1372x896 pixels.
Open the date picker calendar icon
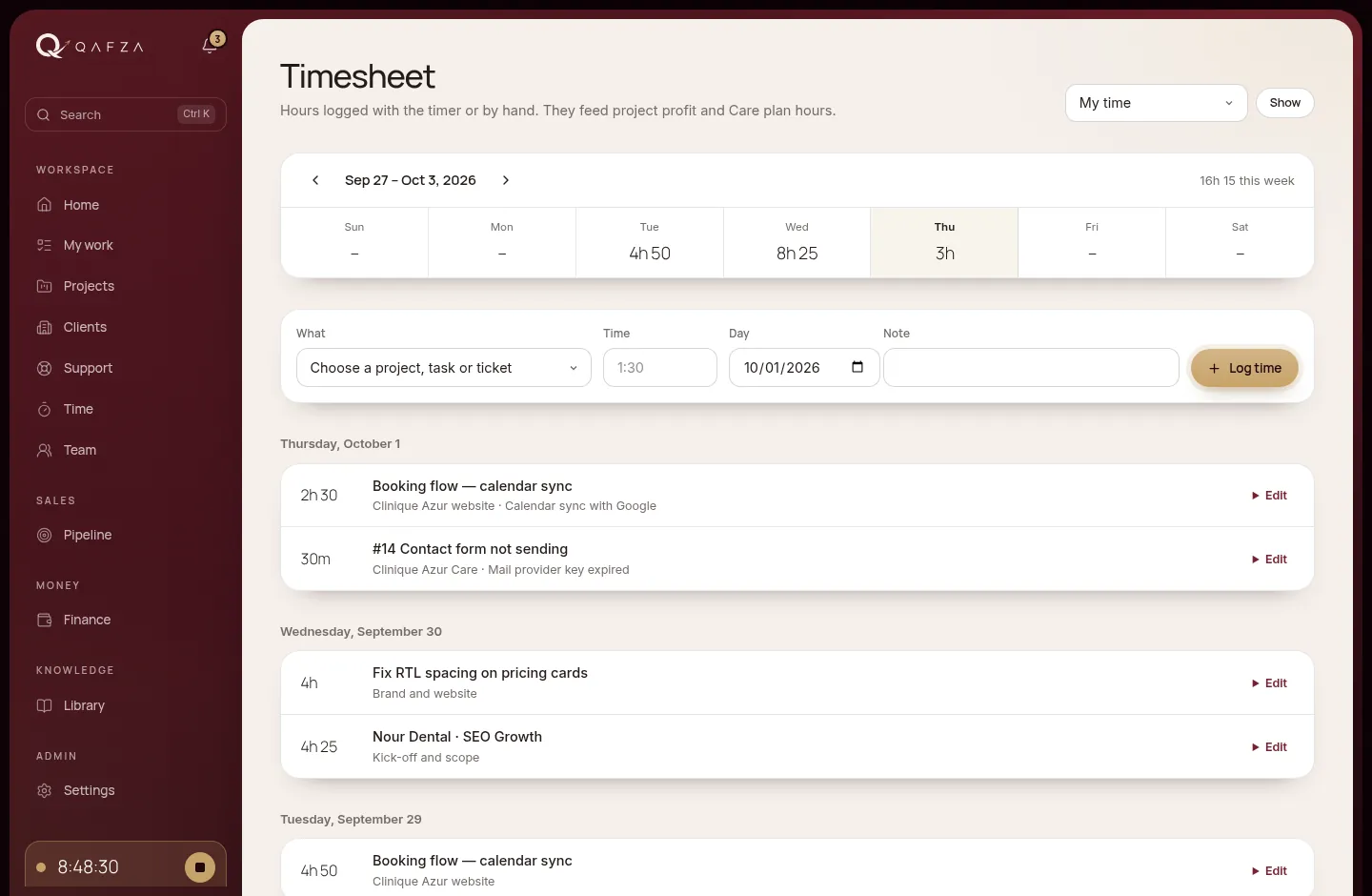coord(857,367)
